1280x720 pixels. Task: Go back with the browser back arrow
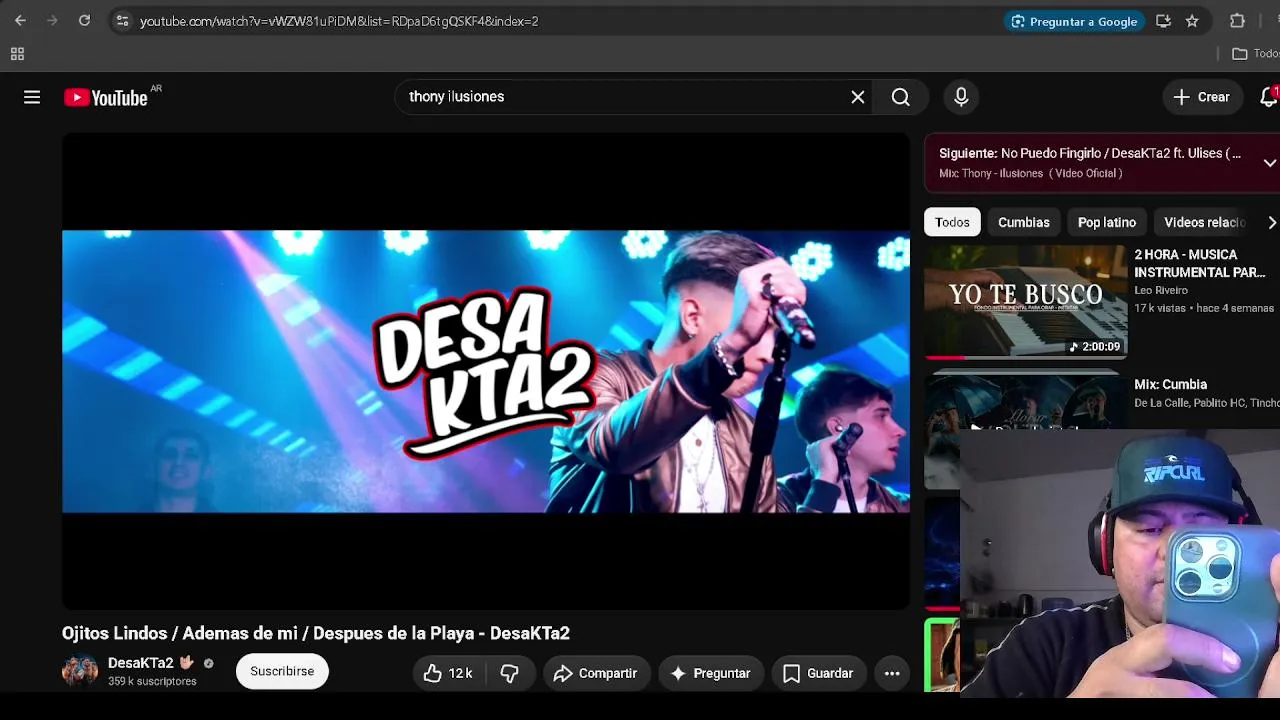click(x=20, y=21)
